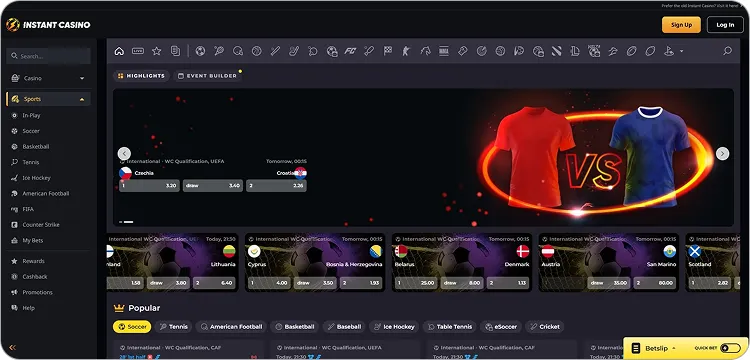Open American Football in the sidebar
This screenshot has height=360, width=750.
pyautogui.click(x=45, y=194)
